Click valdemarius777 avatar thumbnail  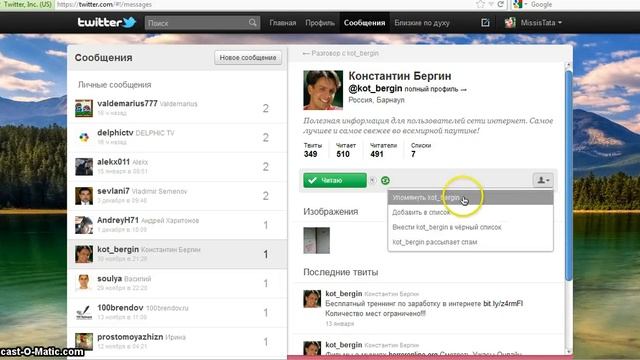tap(84, 108)
